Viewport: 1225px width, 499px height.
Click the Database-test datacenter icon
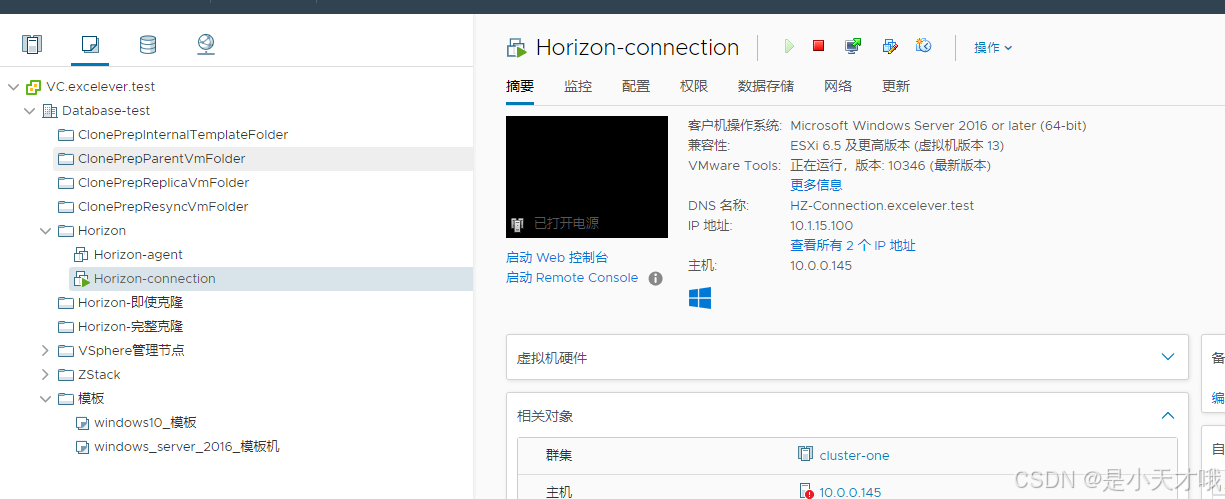tap(50, 111)
